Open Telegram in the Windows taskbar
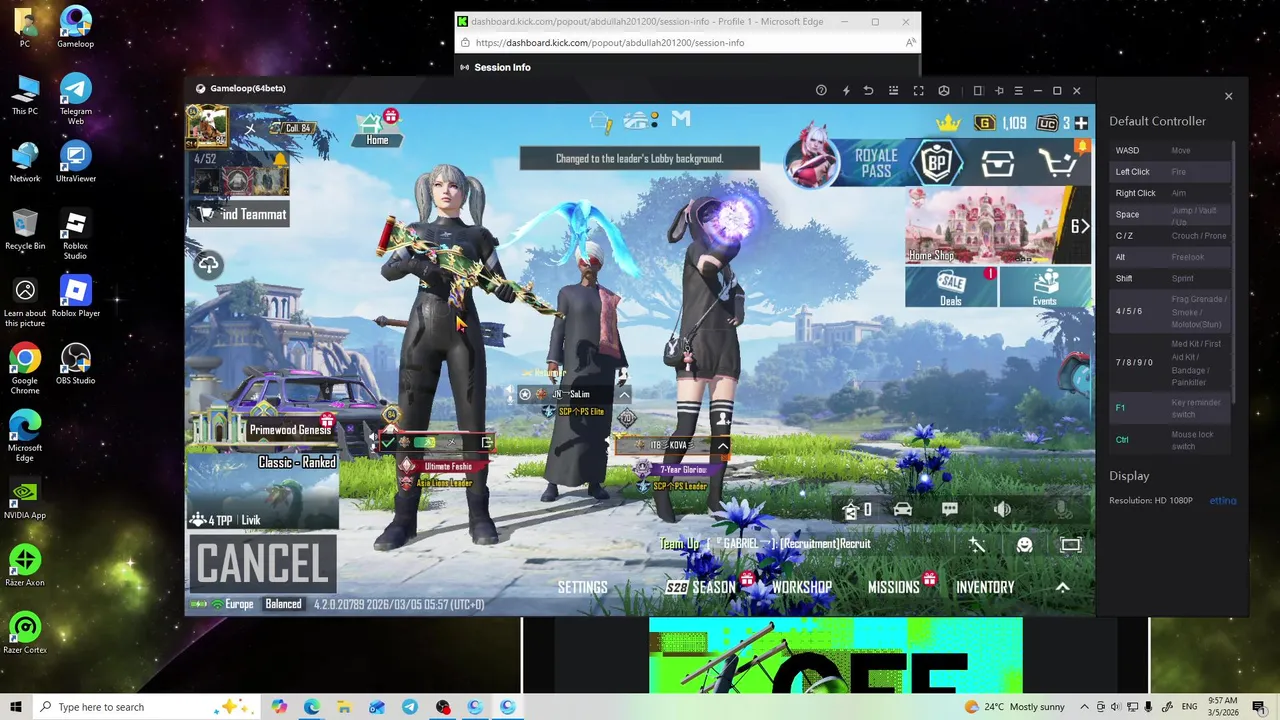1280x720 pixels. tap(410, 707)
